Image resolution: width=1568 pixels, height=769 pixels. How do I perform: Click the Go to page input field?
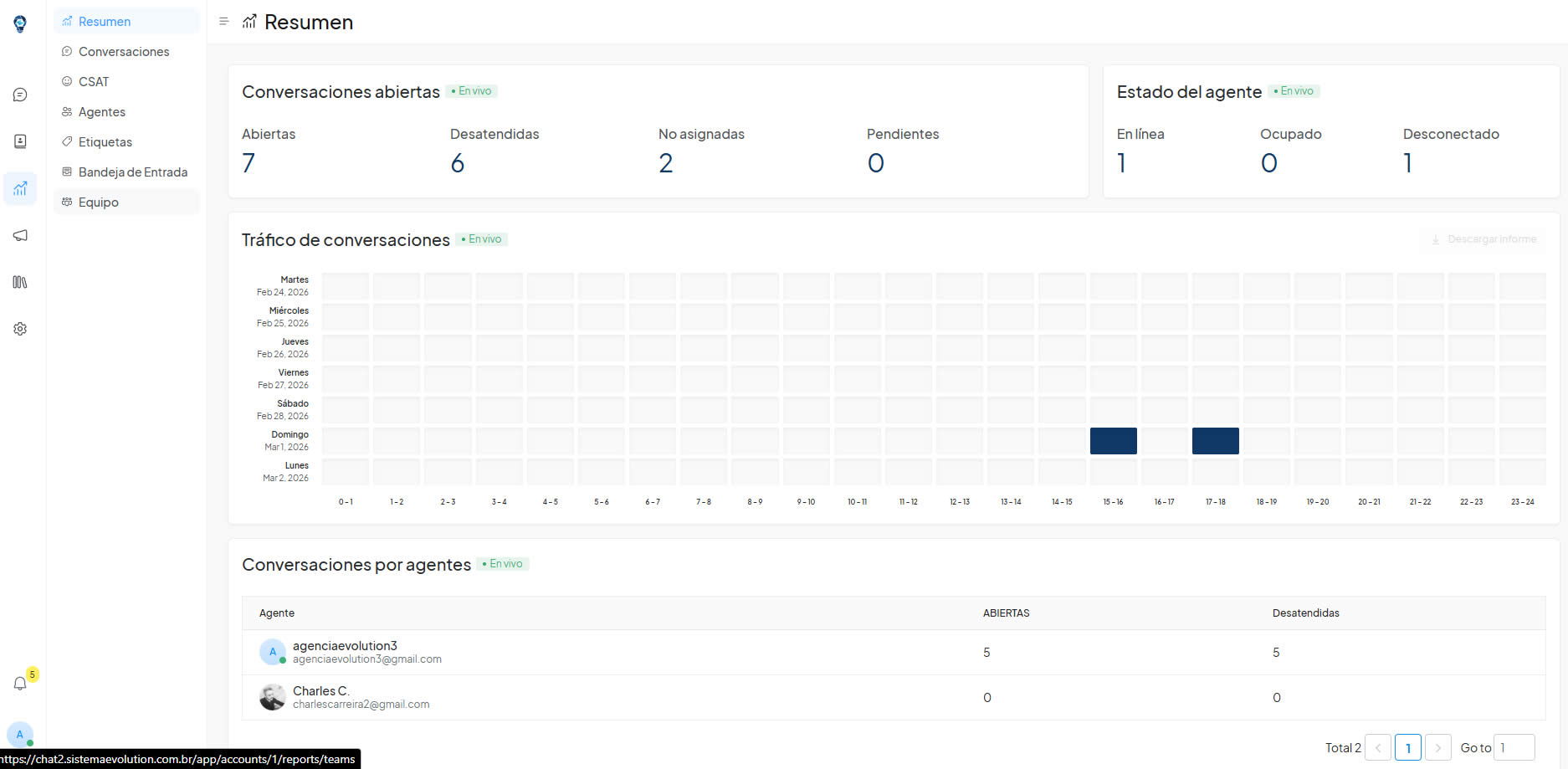click(1514, 747)
